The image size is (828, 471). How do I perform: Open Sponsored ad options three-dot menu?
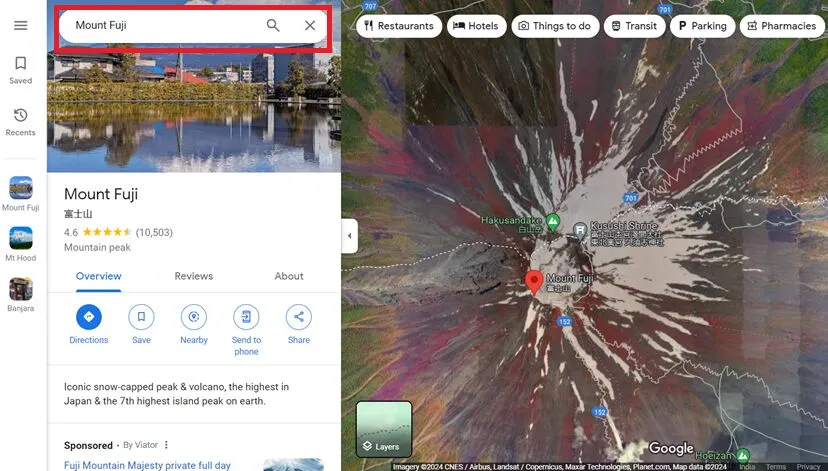click(166, 445)
